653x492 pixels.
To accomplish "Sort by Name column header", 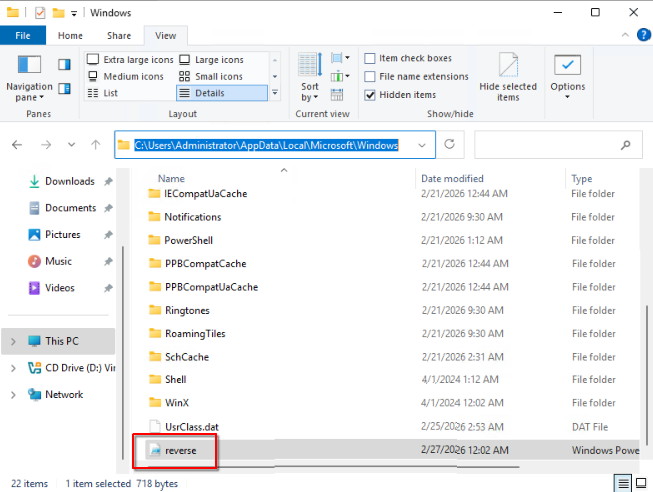I will coord(171,178).
